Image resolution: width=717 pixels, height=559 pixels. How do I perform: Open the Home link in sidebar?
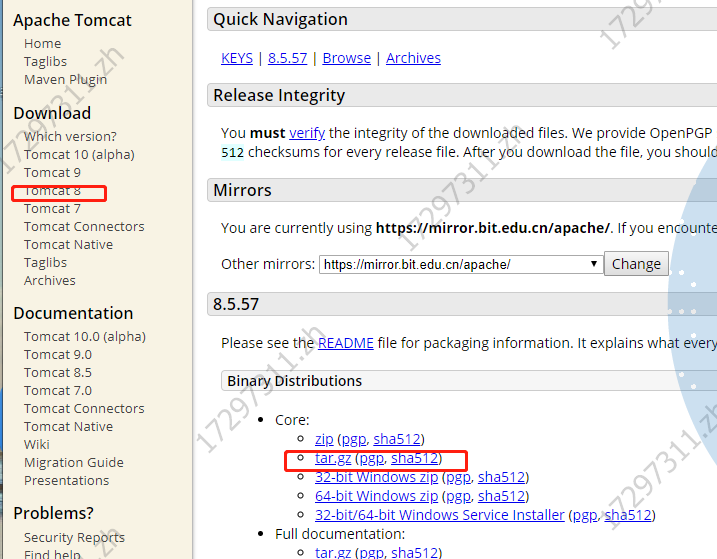pyautogui.click(x=43, y=43)
